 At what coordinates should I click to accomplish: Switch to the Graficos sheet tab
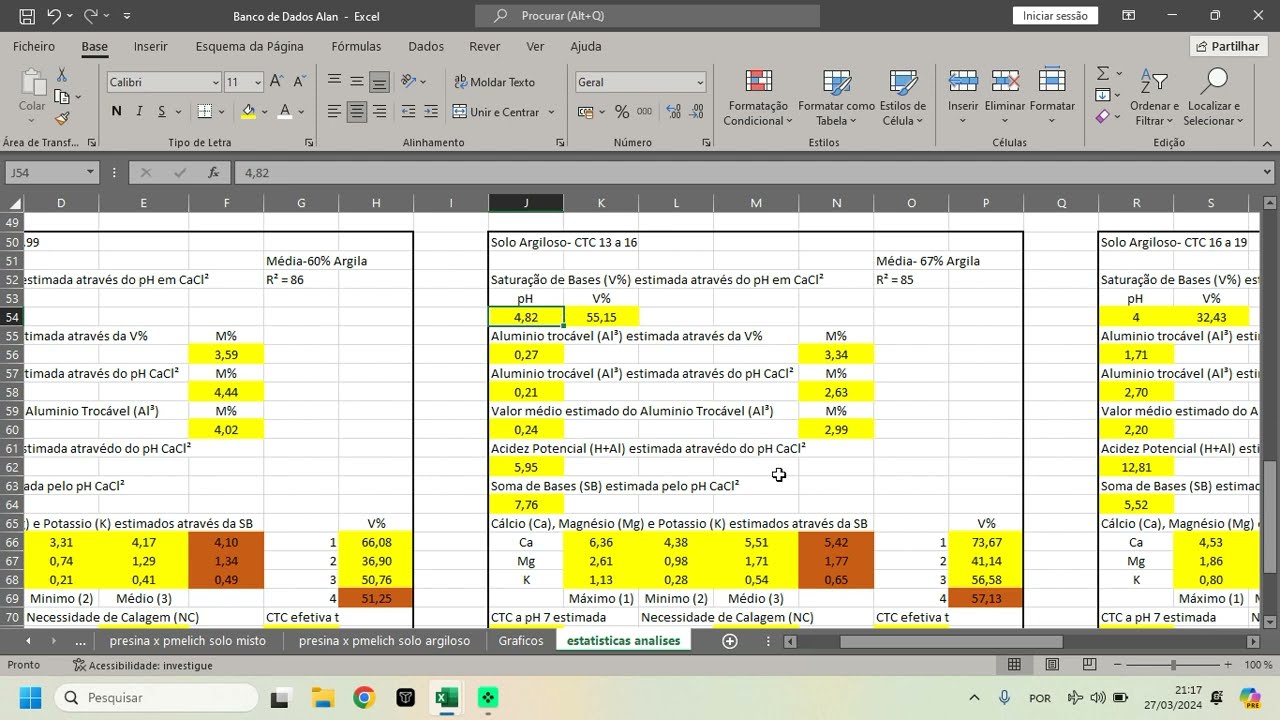point(521,641)
